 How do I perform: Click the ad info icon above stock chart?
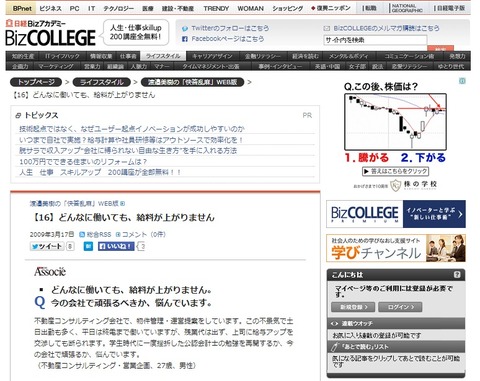[462, 81]
